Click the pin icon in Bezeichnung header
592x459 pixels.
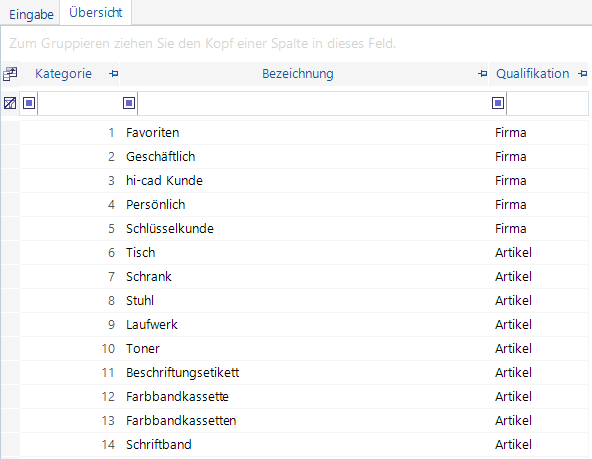(482, 74)
